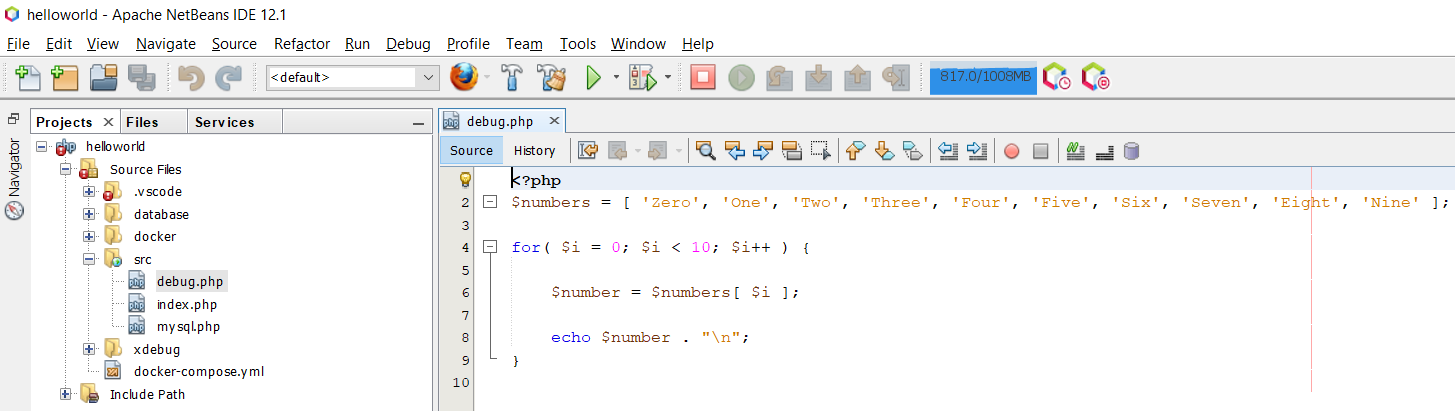The width and height of the screenshot is (1455, 411).
Task: Click the Build Project hammer icon
Action: point(512,77)
